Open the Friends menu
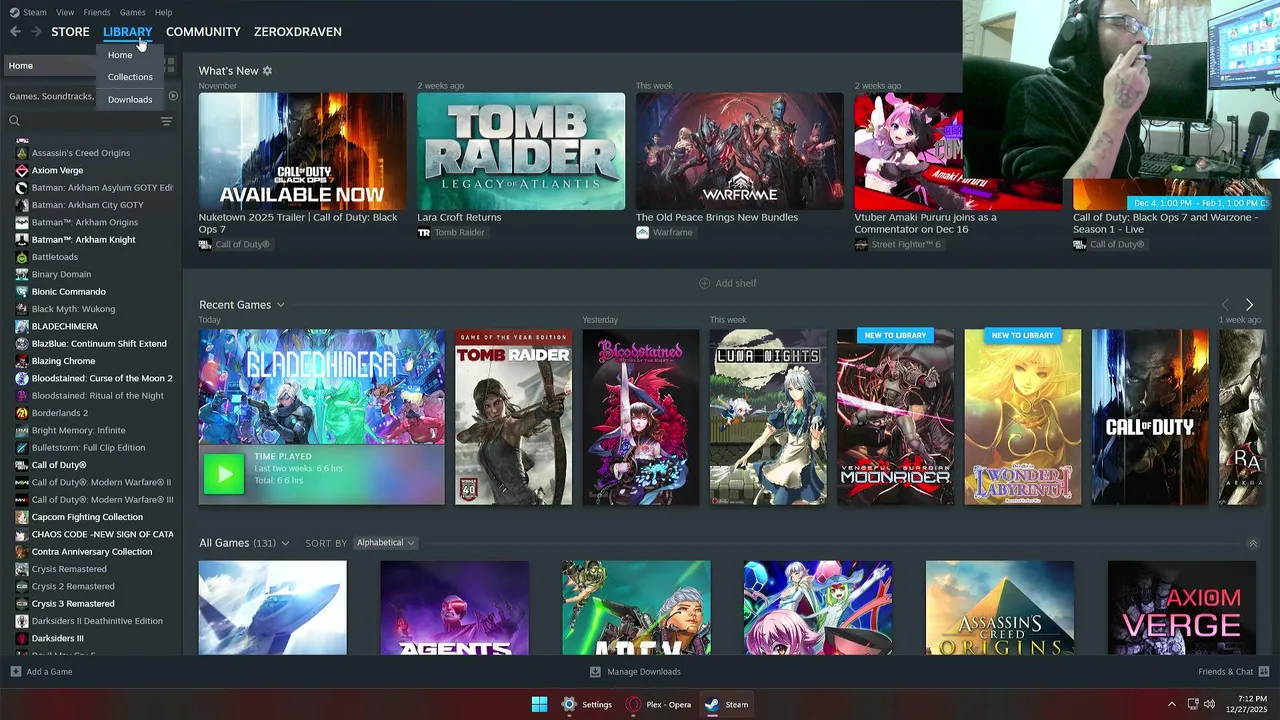This screenshot has height=720, width=1280. click(97, 12)
